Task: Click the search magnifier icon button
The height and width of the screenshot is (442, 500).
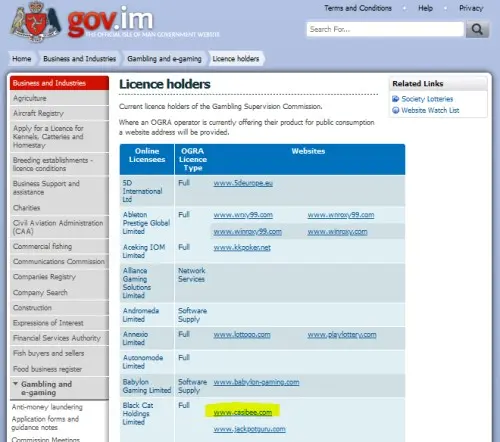Action: (x=477, y=29)
